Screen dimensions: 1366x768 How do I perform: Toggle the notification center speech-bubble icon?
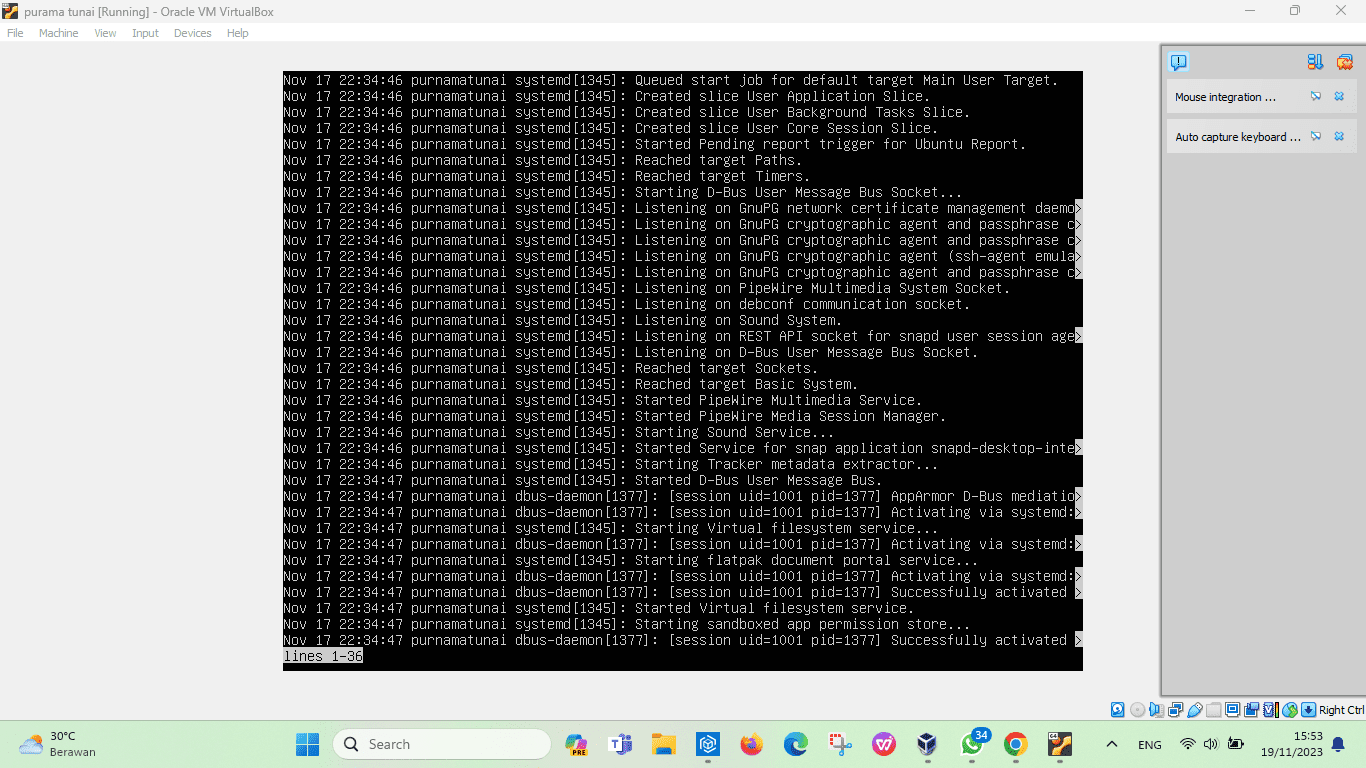click(1179, 62)
